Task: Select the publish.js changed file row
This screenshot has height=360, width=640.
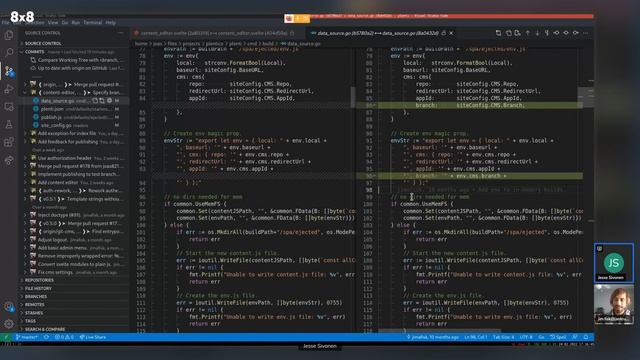Action: [x=75, y=117]
